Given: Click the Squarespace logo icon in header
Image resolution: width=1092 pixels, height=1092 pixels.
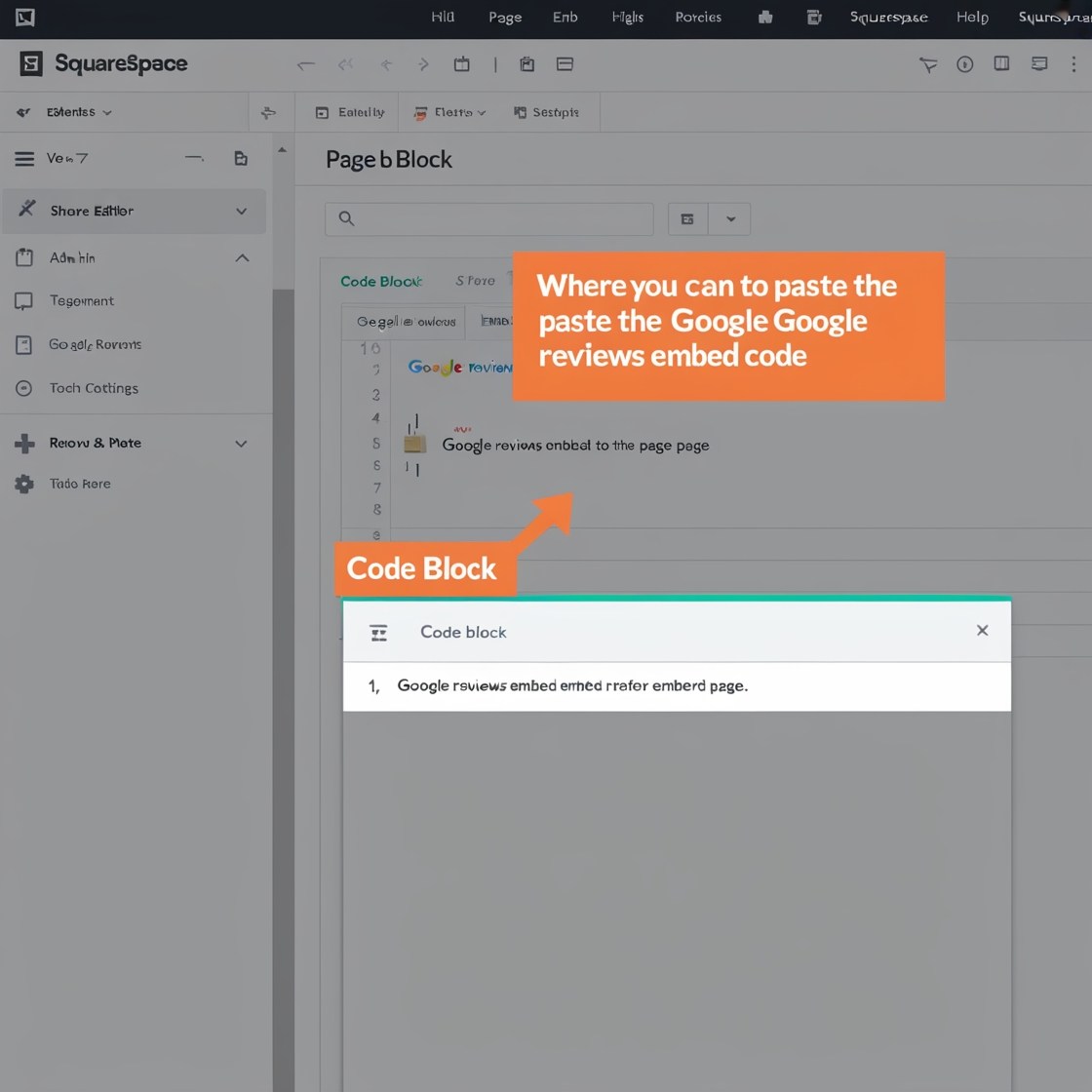Looking at the screenshot, I should (x=30, y=63).
